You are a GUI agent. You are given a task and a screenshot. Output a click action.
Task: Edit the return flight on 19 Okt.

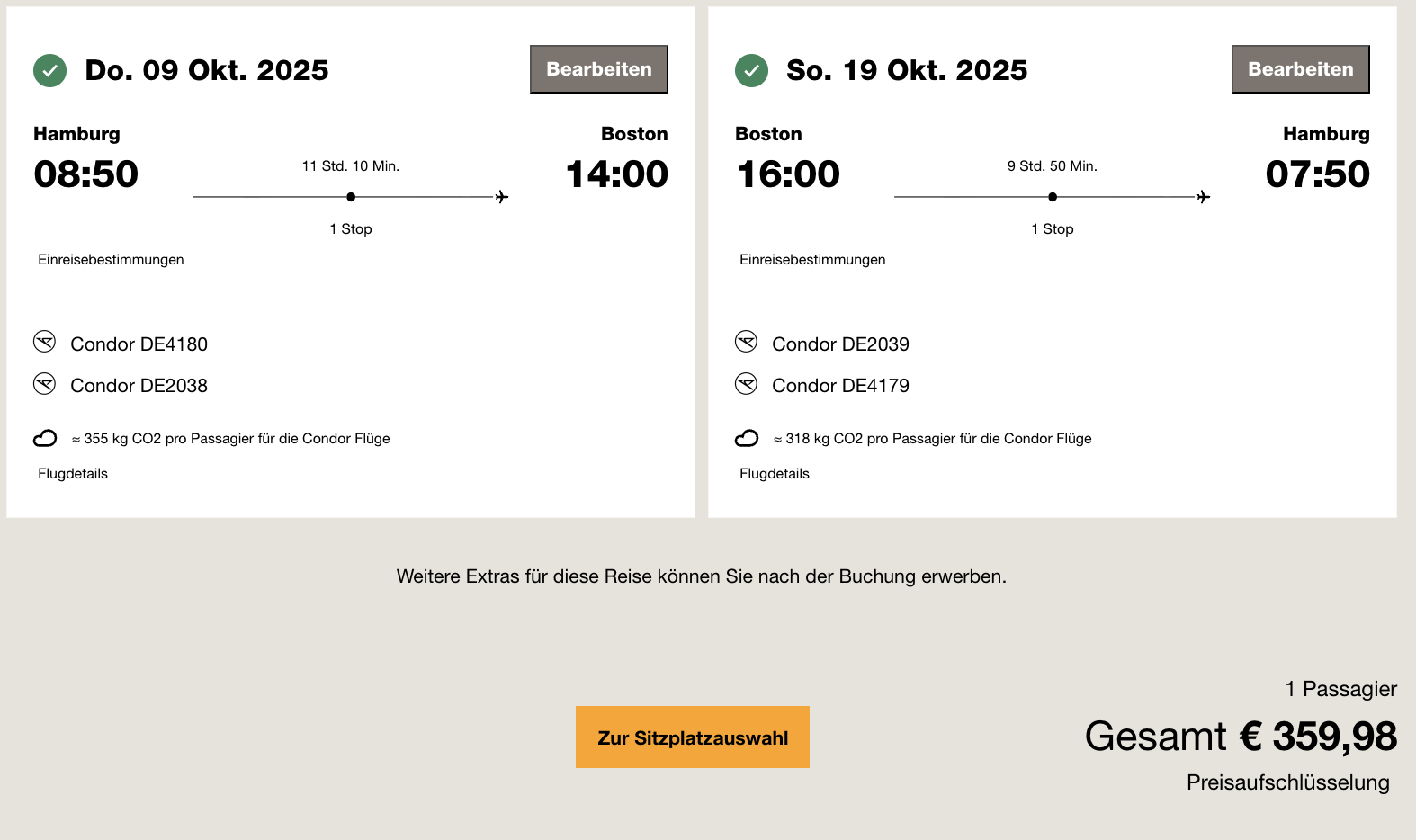pos(1300,69)
